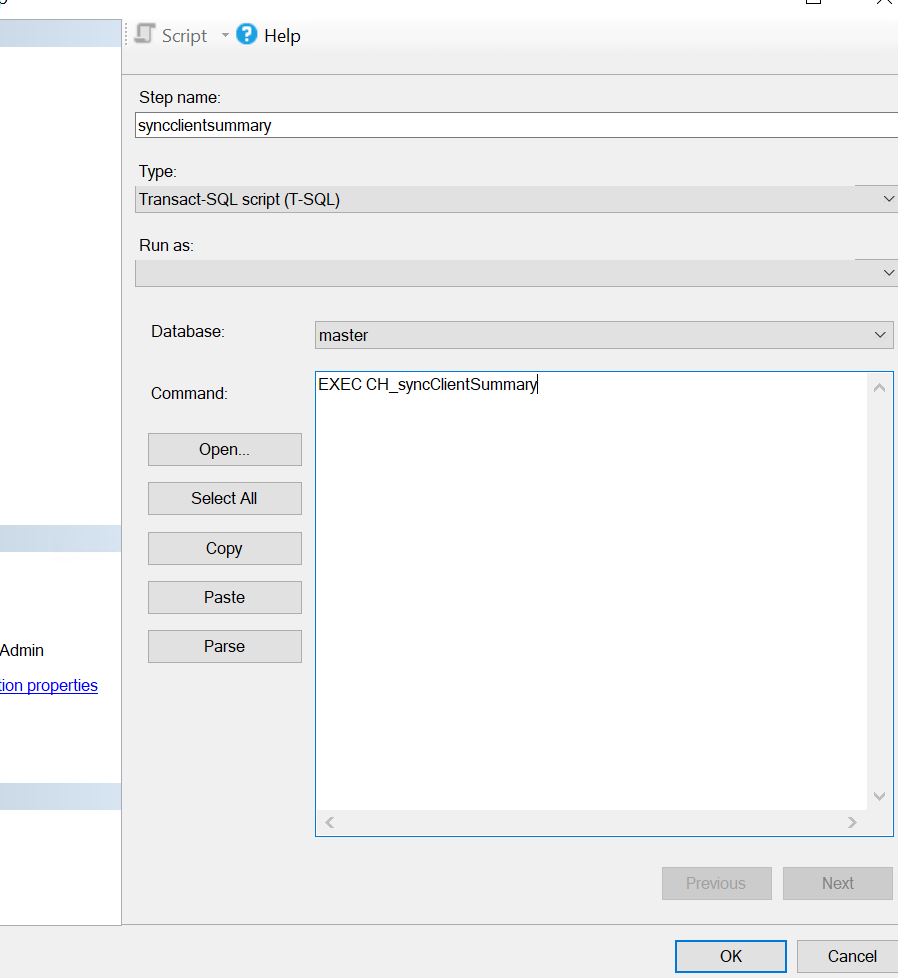Click the Help text in the toolbar

click(282, 36)
